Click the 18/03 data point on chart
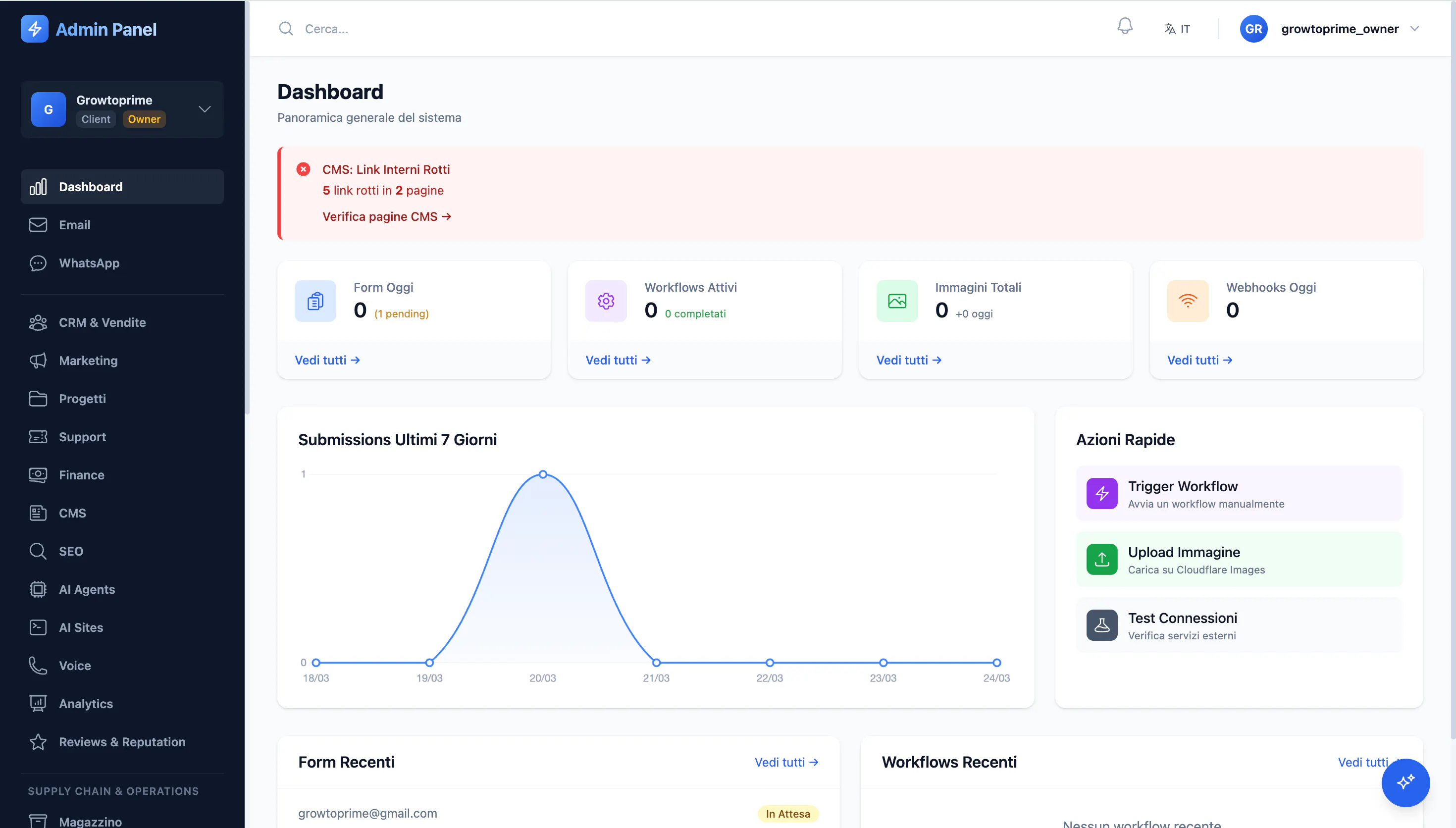 click(x=316, y=663)
